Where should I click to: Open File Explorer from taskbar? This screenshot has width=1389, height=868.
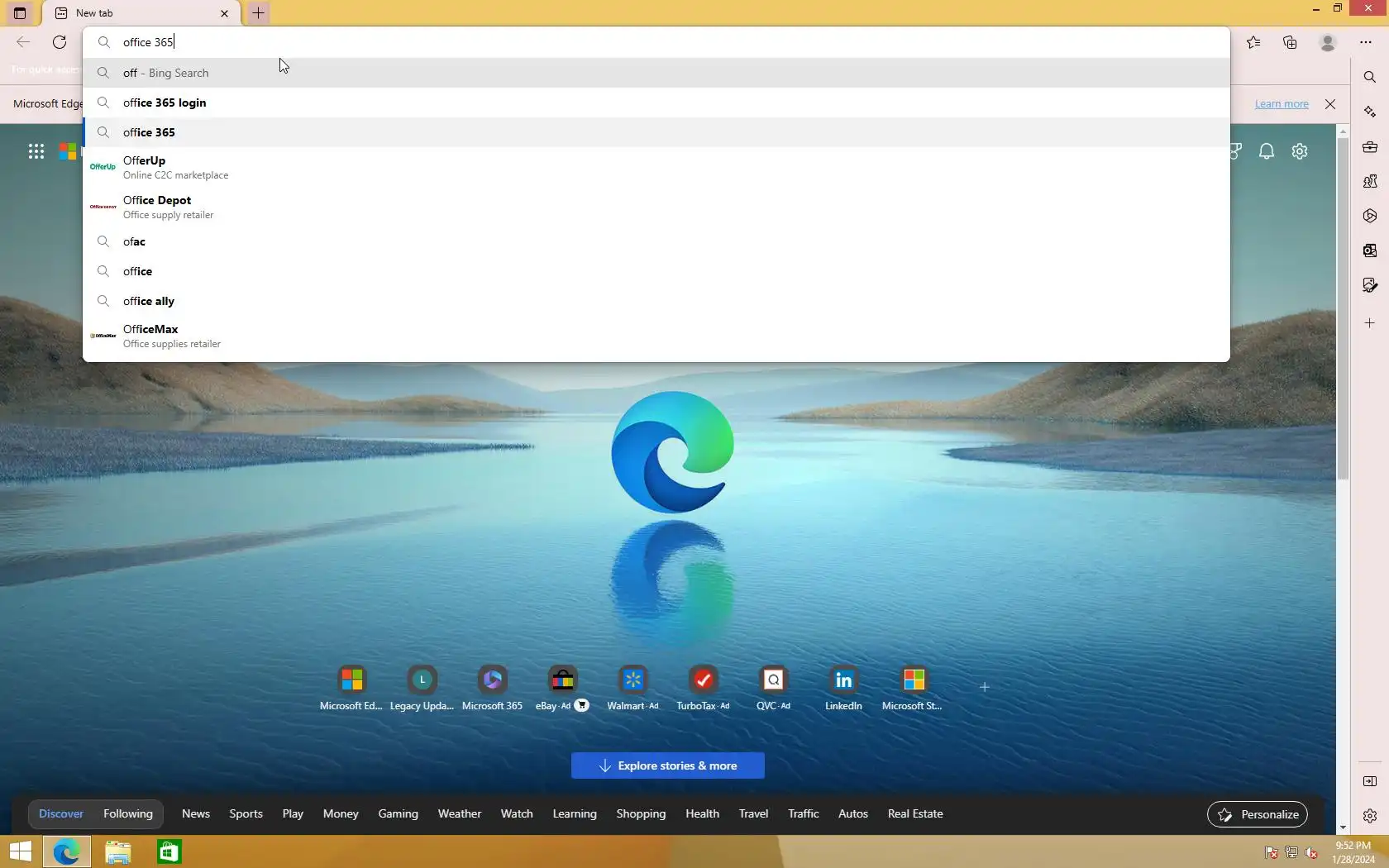pos(117,851)
